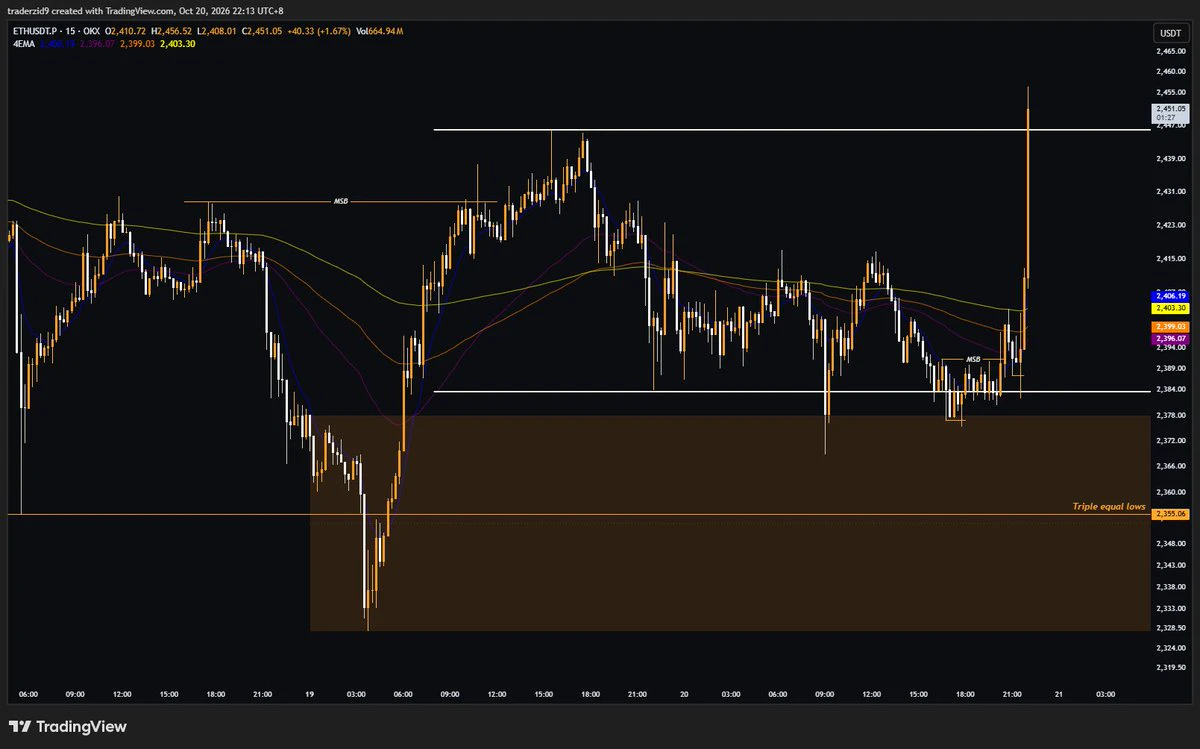Select the Triple equal lows text label
1200x749 pixels.
tap(1109, 507)
